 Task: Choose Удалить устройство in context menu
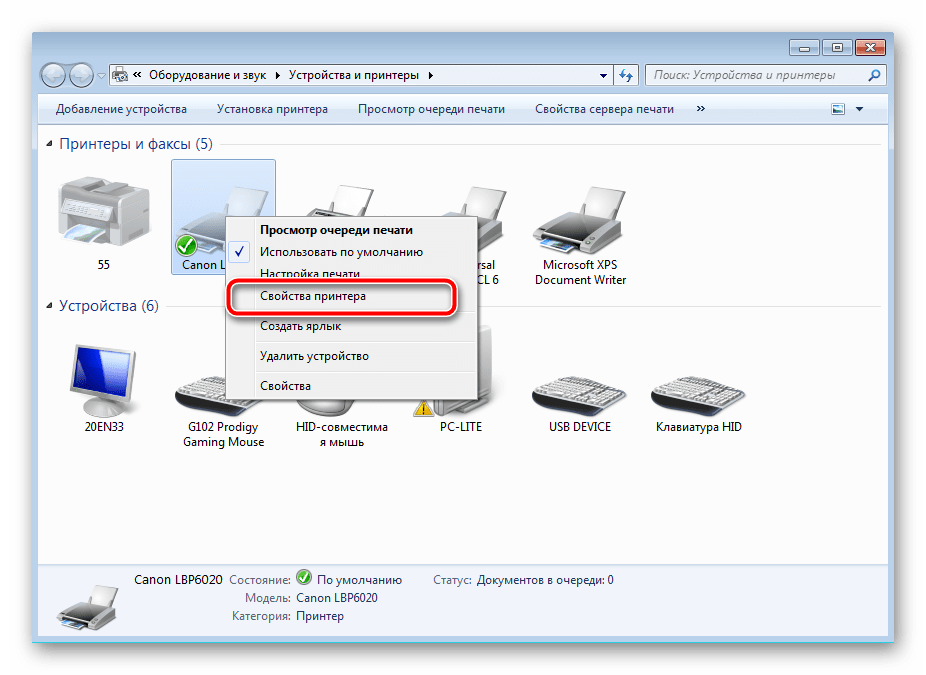314,356
